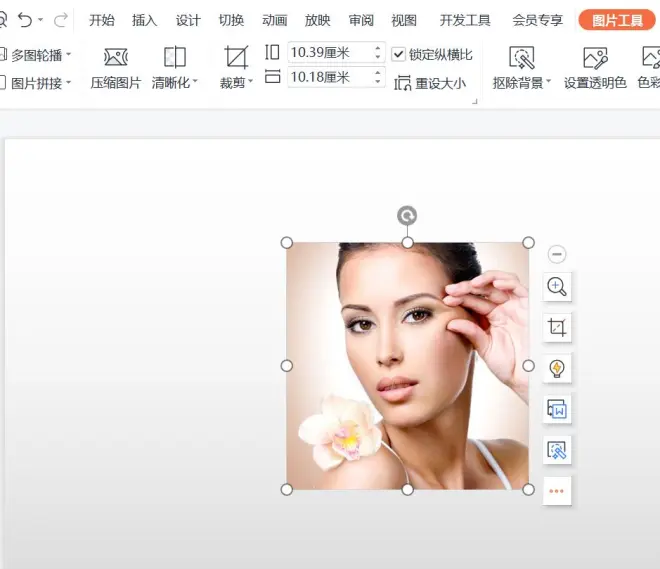The image size is (660, 569).
Task: Click the rotate handle above the picture
Action: [407, 215]
